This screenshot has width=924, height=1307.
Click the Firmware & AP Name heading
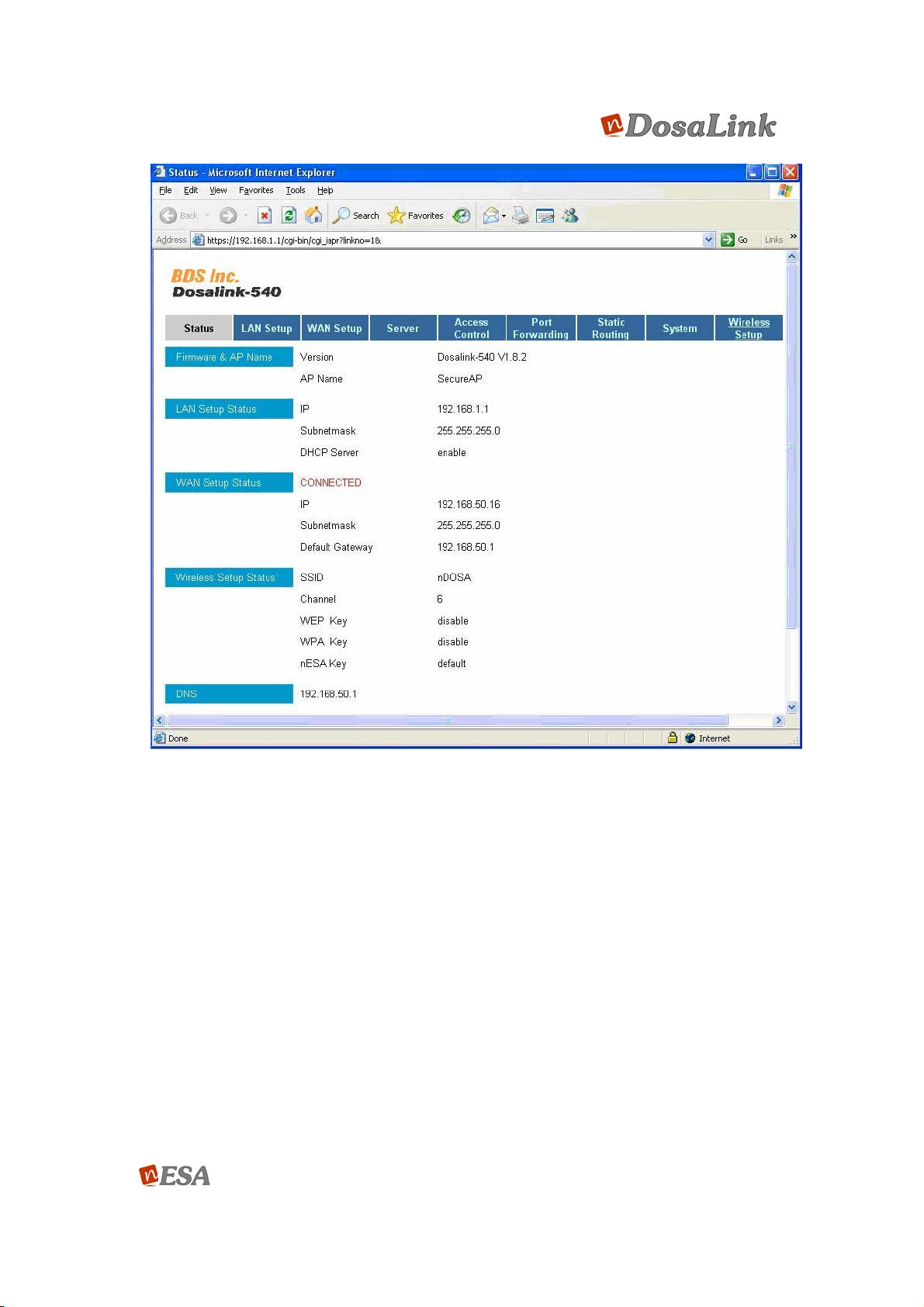tap(229, 357)
